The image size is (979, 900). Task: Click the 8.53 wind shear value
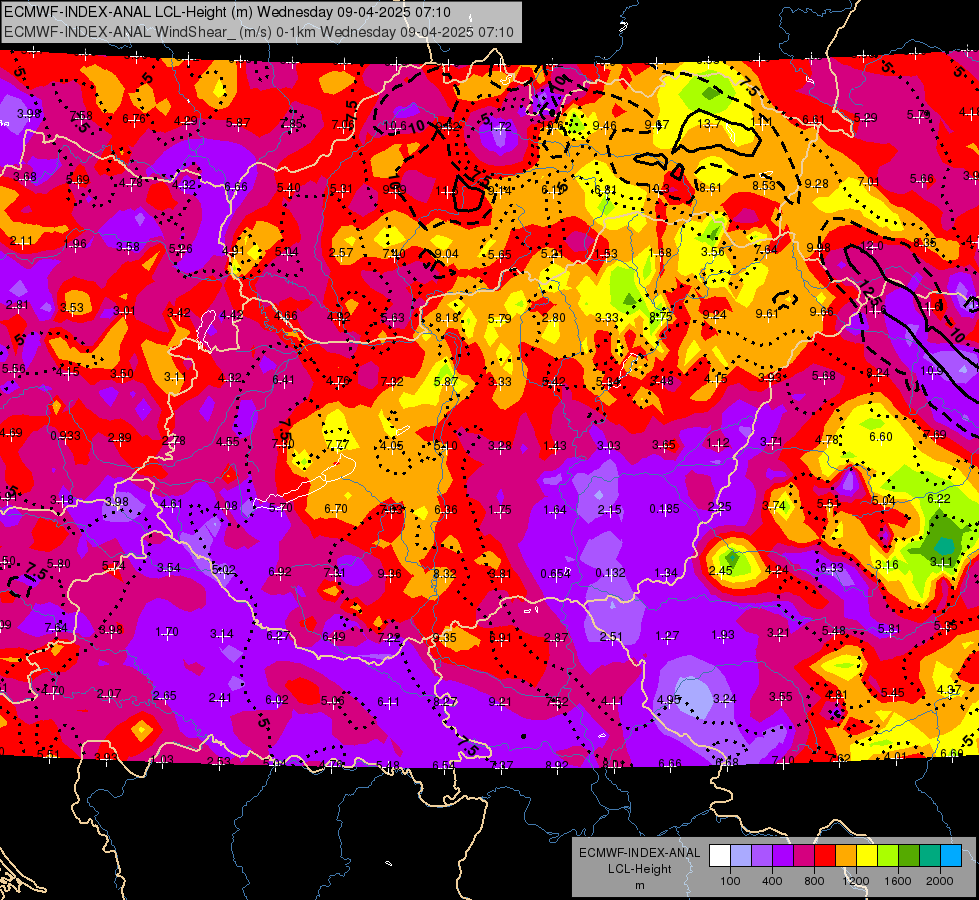(764, 185)
